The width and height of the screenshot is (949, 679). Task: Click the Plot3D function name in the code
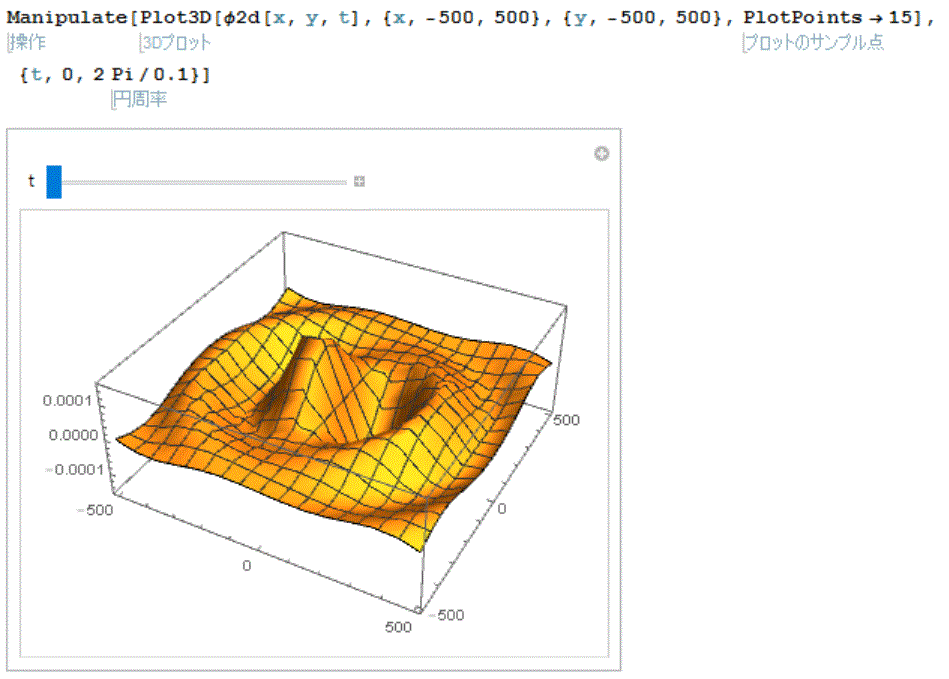click(174, 18)
